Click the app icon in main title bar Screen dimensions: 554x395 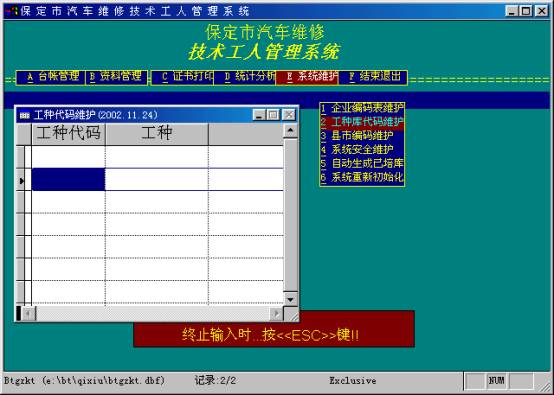[x=12, y=11]
